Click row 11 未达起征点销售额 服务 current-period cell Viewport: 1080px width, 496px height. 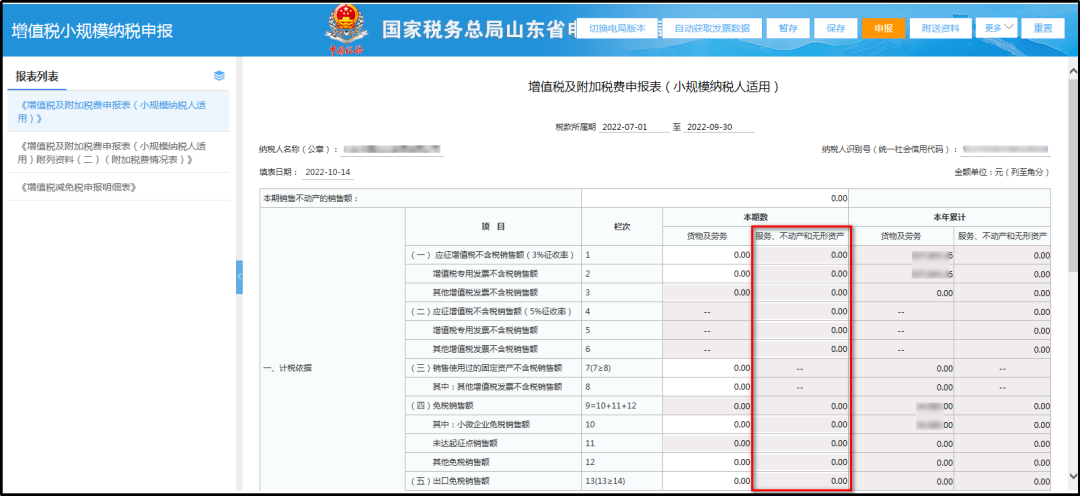(800, 443)
